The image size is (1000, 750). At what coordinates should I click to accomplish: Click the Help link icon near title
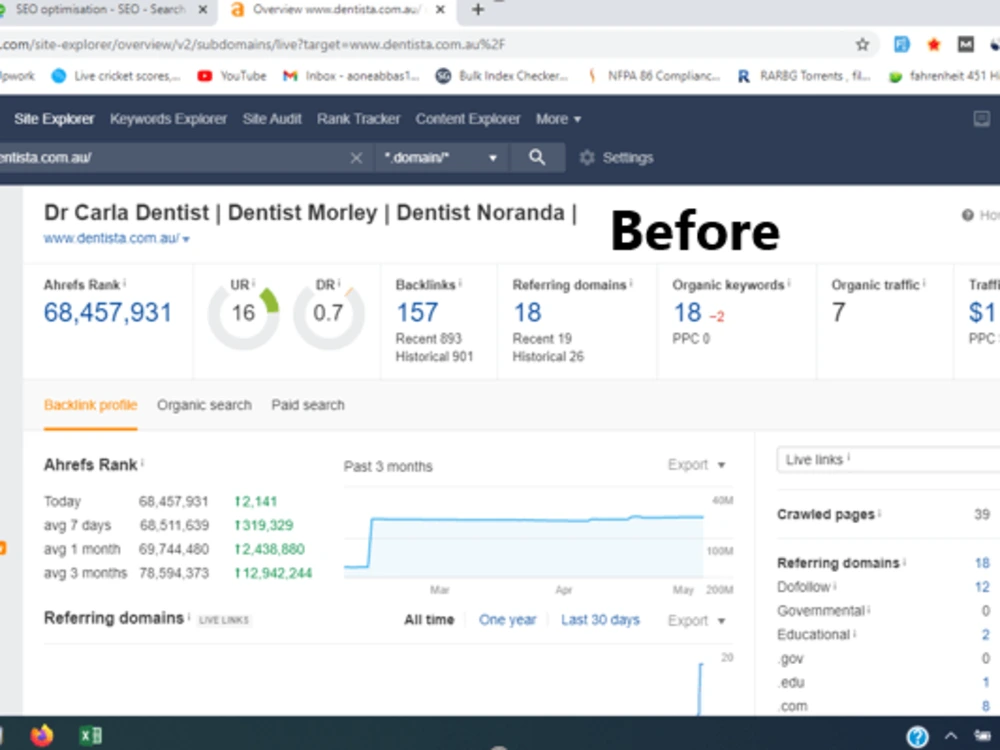tap(967, 216)
